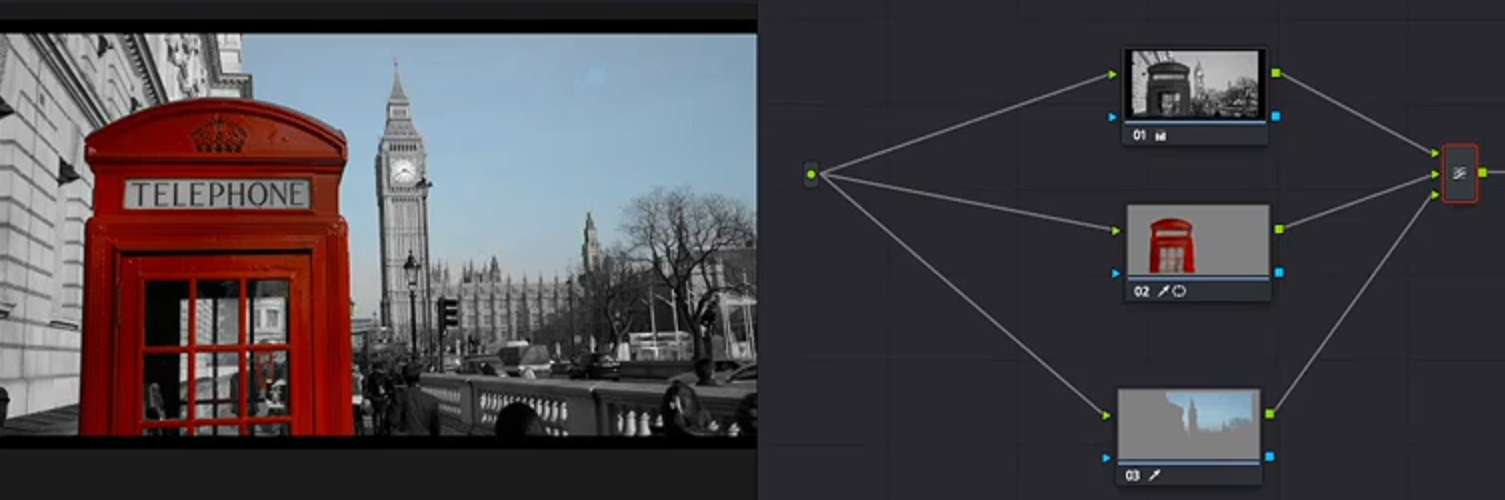The height and width of the screenshot is (500, 1505).
Task: Click the 03 node number label
Action: point(1133,476)
